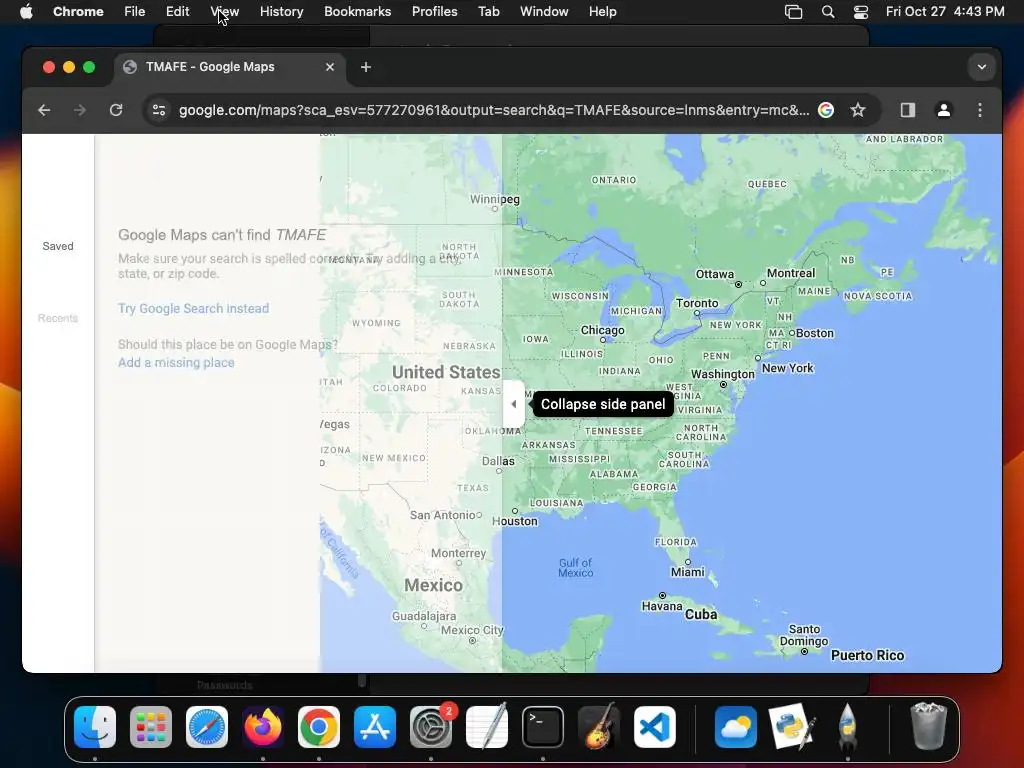Open Saved in Maps sidebar
Viewport: 1024px width, 768px height.
pos(58,246)
